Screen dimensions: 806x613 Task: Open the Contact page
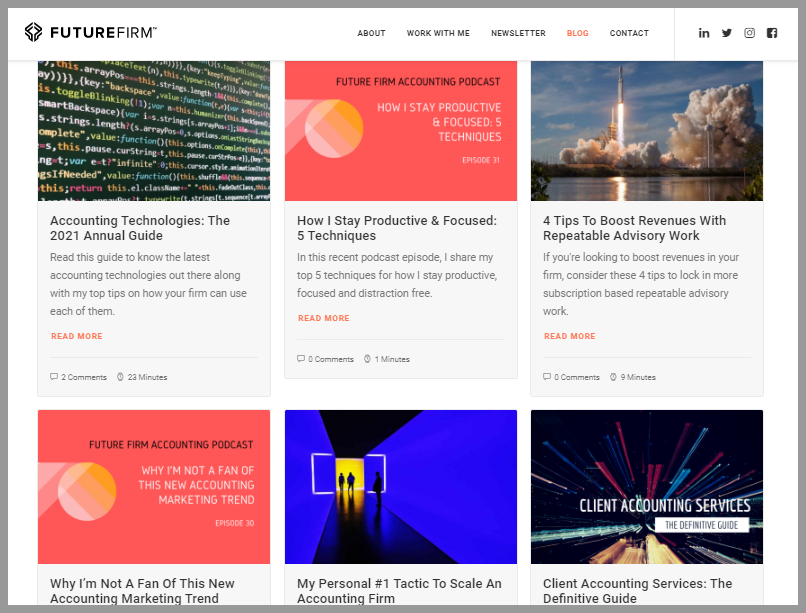[629, 33]
